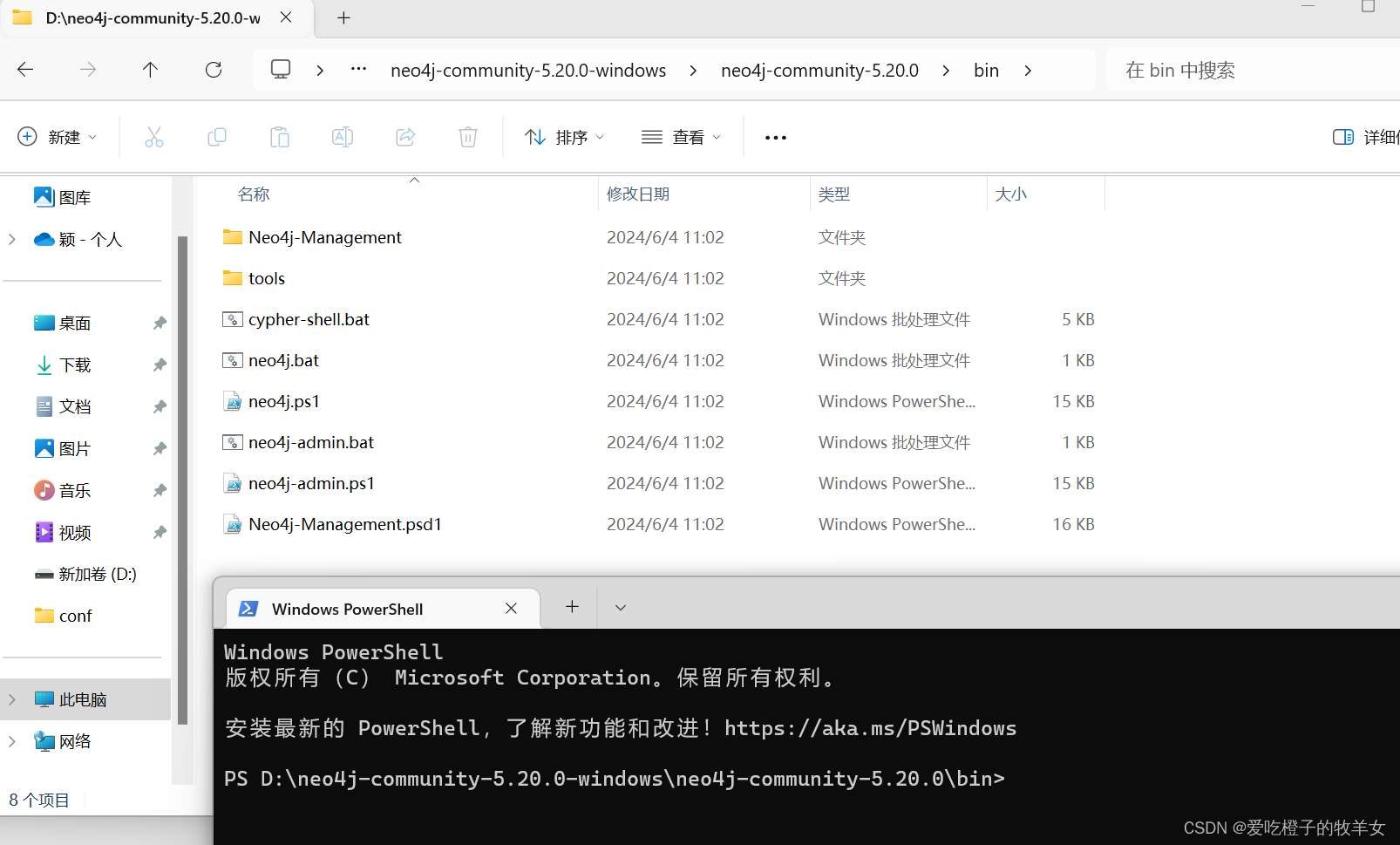The width and height of the screenshot is (1400, 845).
Task: Select neo4j-community-5.20.0-windows breadcrumb
Action: (x=528, y=71)
